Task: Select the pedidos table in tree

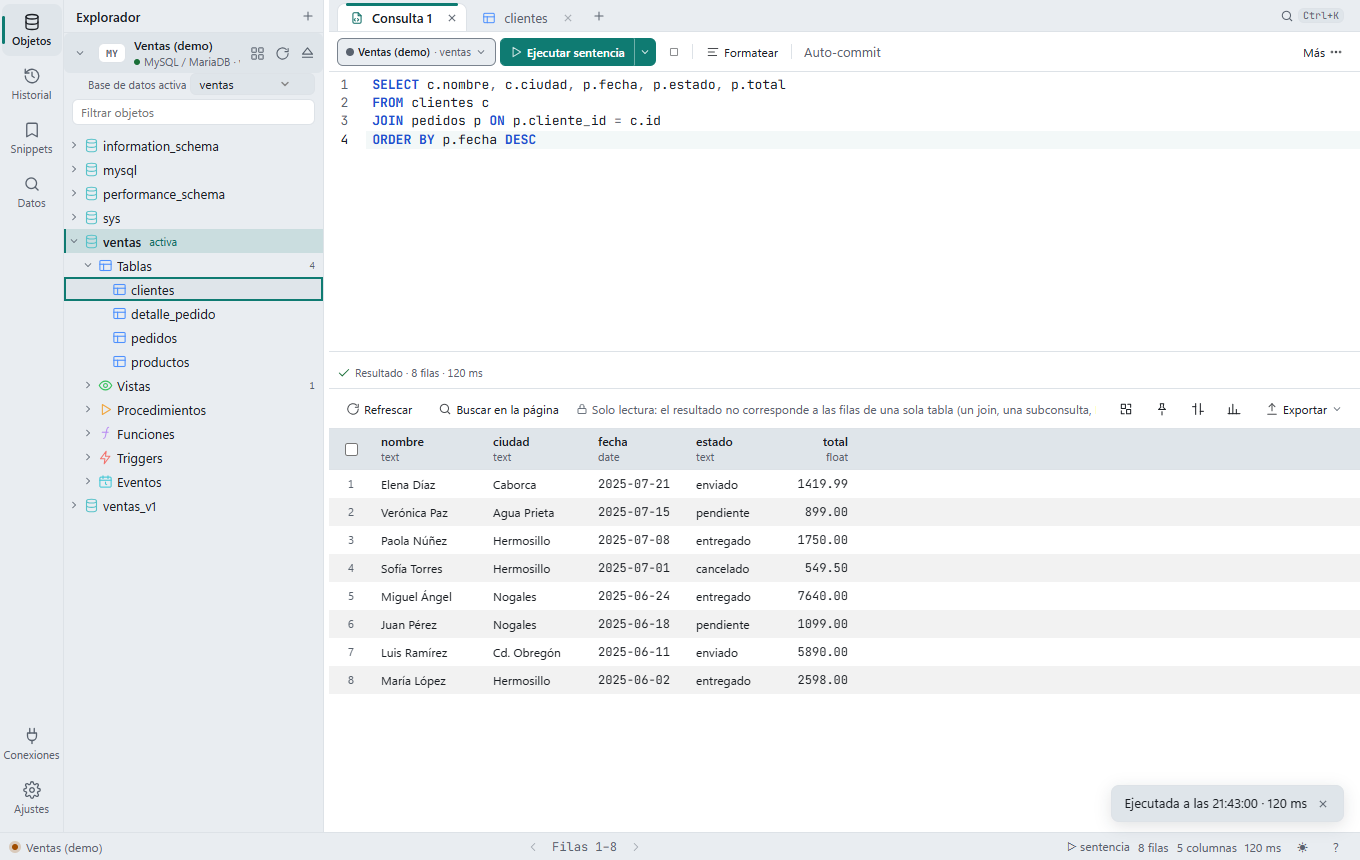Action: point(194,338)
